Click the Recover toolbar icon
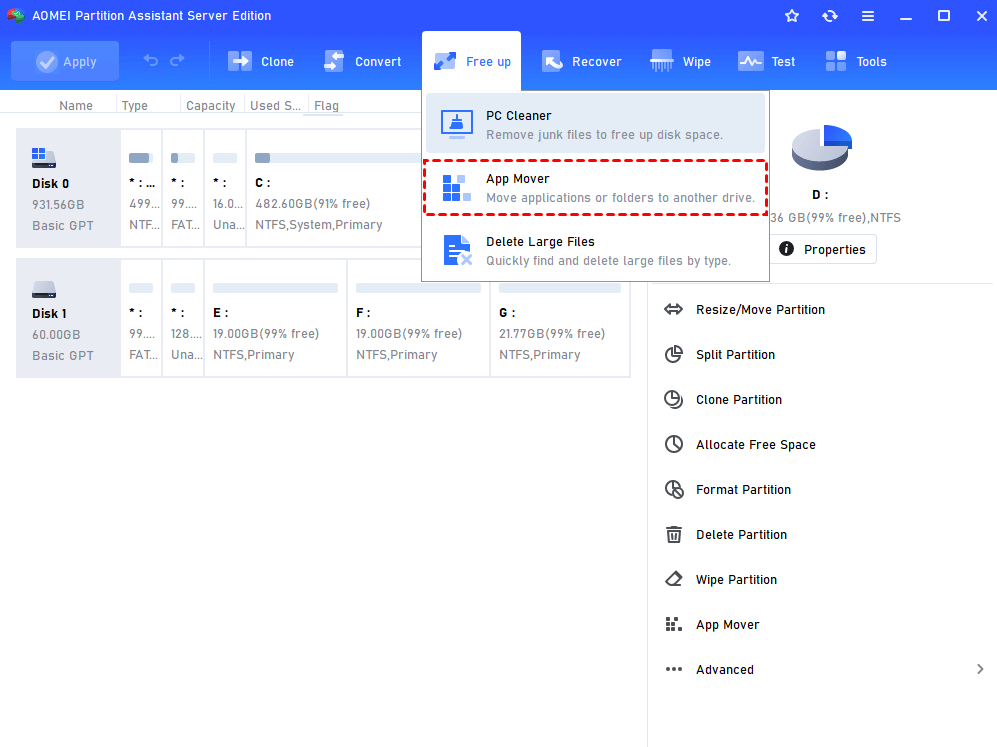 coord(552,61)
